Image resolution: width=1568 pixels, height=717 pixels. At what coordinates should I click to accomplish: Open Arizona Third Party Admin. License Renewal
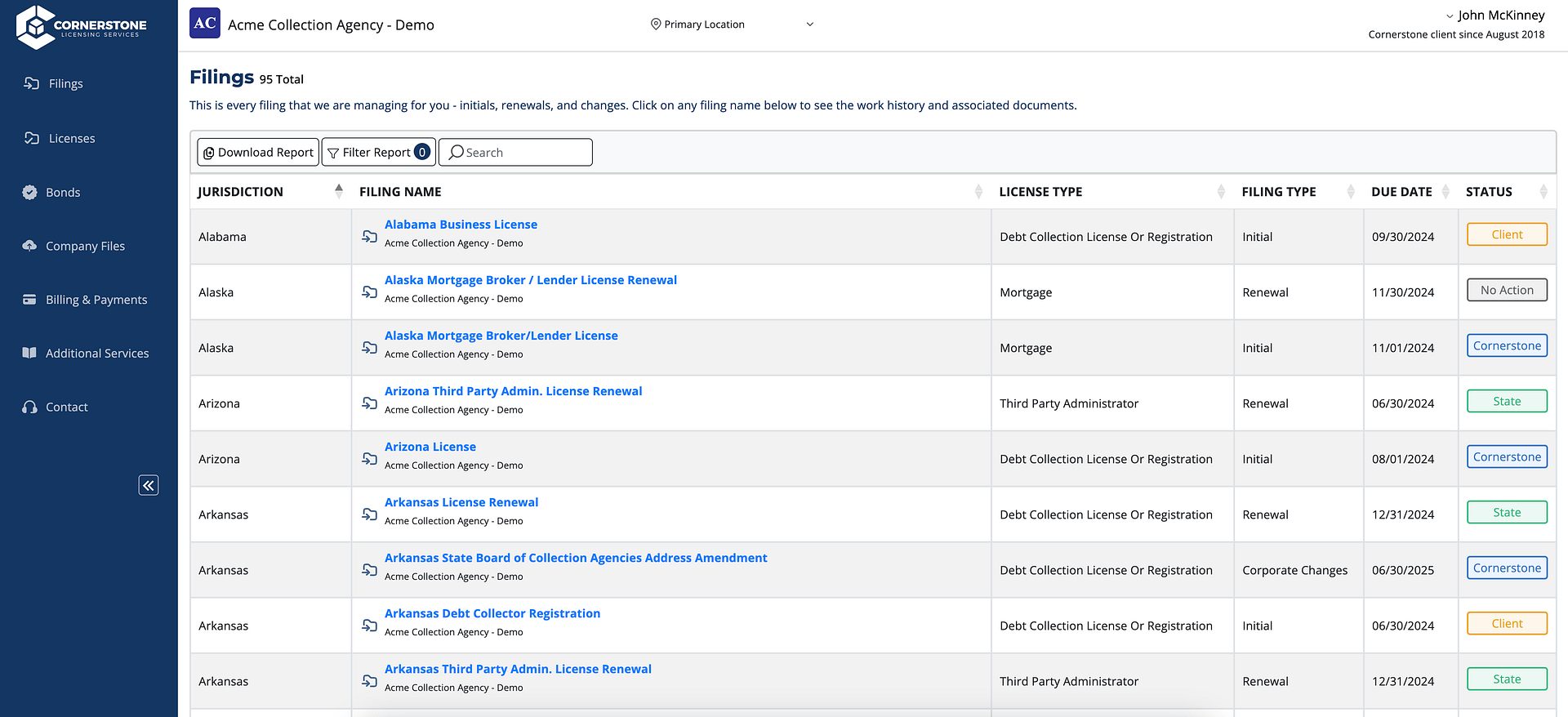pyautogui.click(x=513, y=391)
